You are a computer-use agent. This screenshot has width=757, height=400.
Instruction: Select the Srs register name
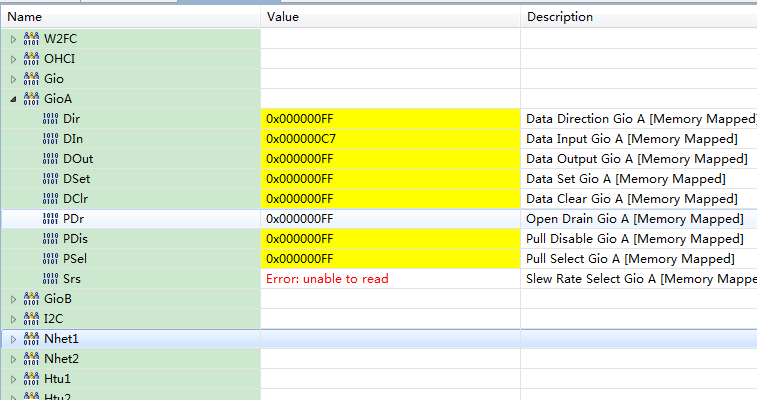pyautogui.click(x=72, y=279)
